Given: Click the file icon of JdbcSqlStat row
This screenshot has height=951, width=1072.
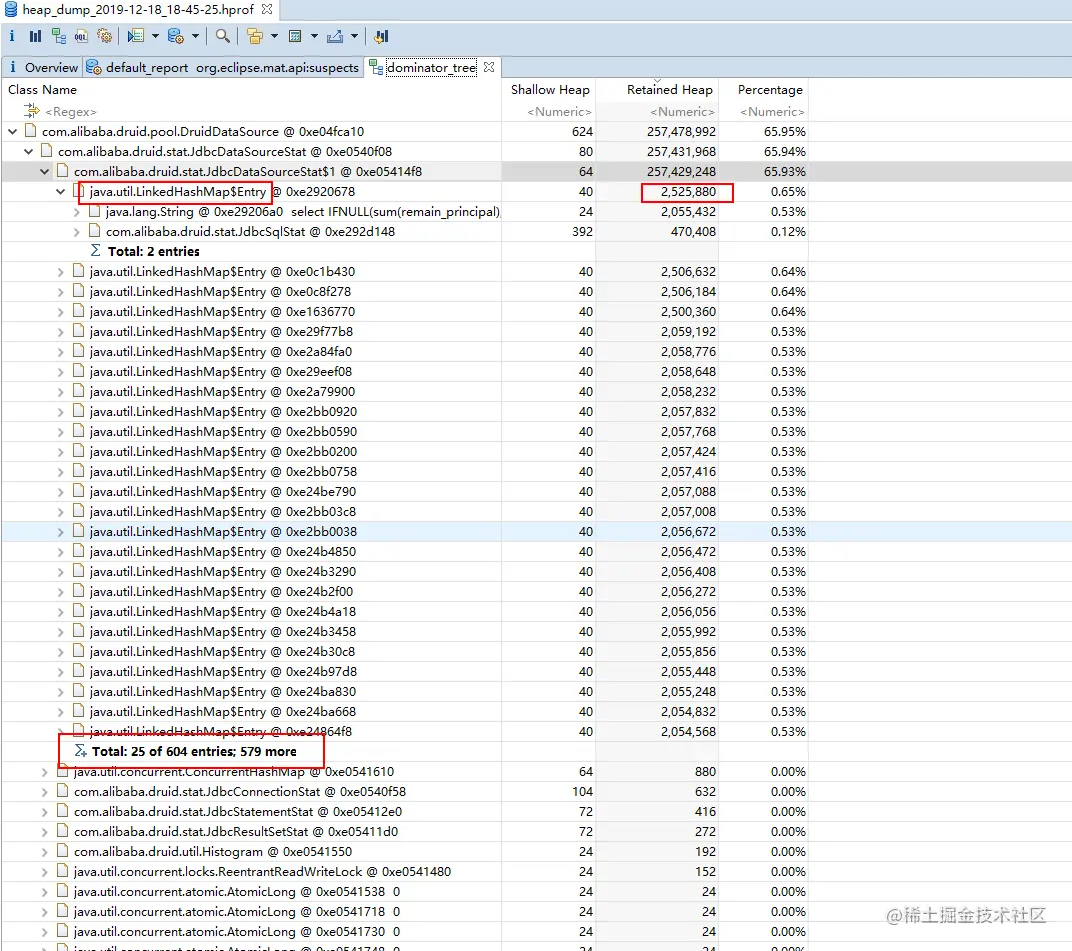Looking at the screenshot, I should click(94, 231).
